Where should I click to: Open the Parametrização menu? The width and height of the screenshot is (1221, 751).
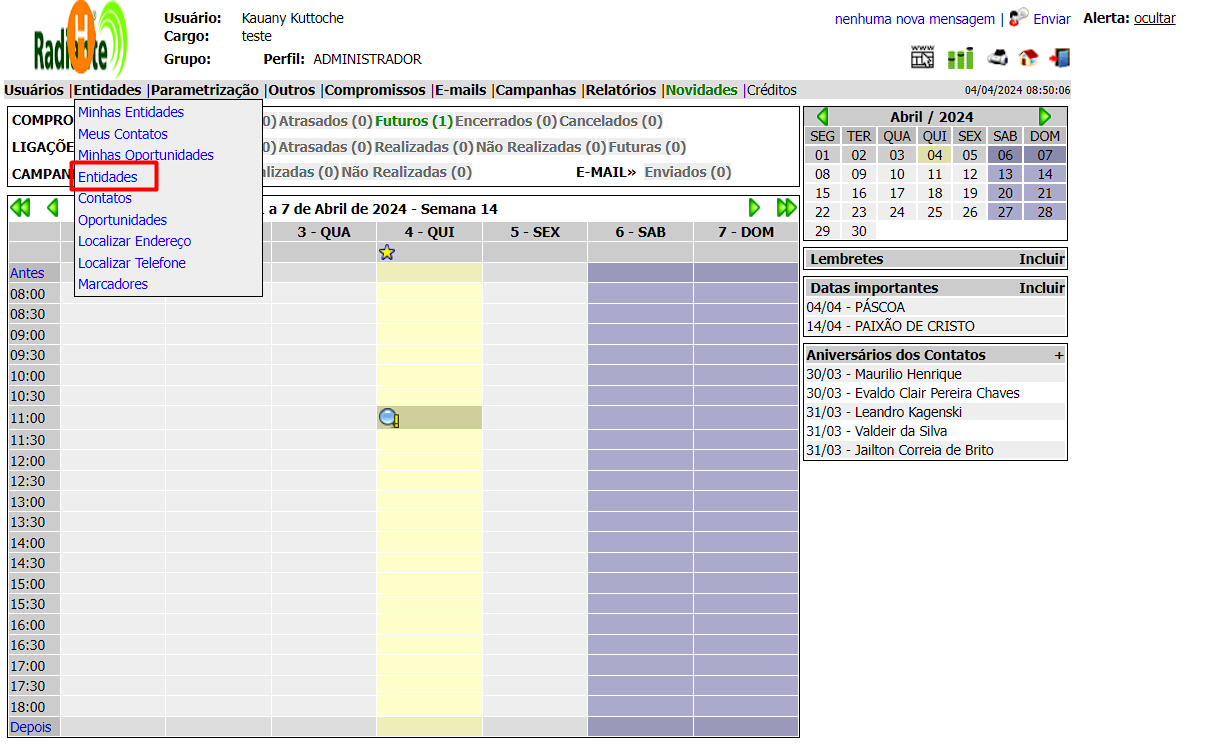[x=205, y=90]
